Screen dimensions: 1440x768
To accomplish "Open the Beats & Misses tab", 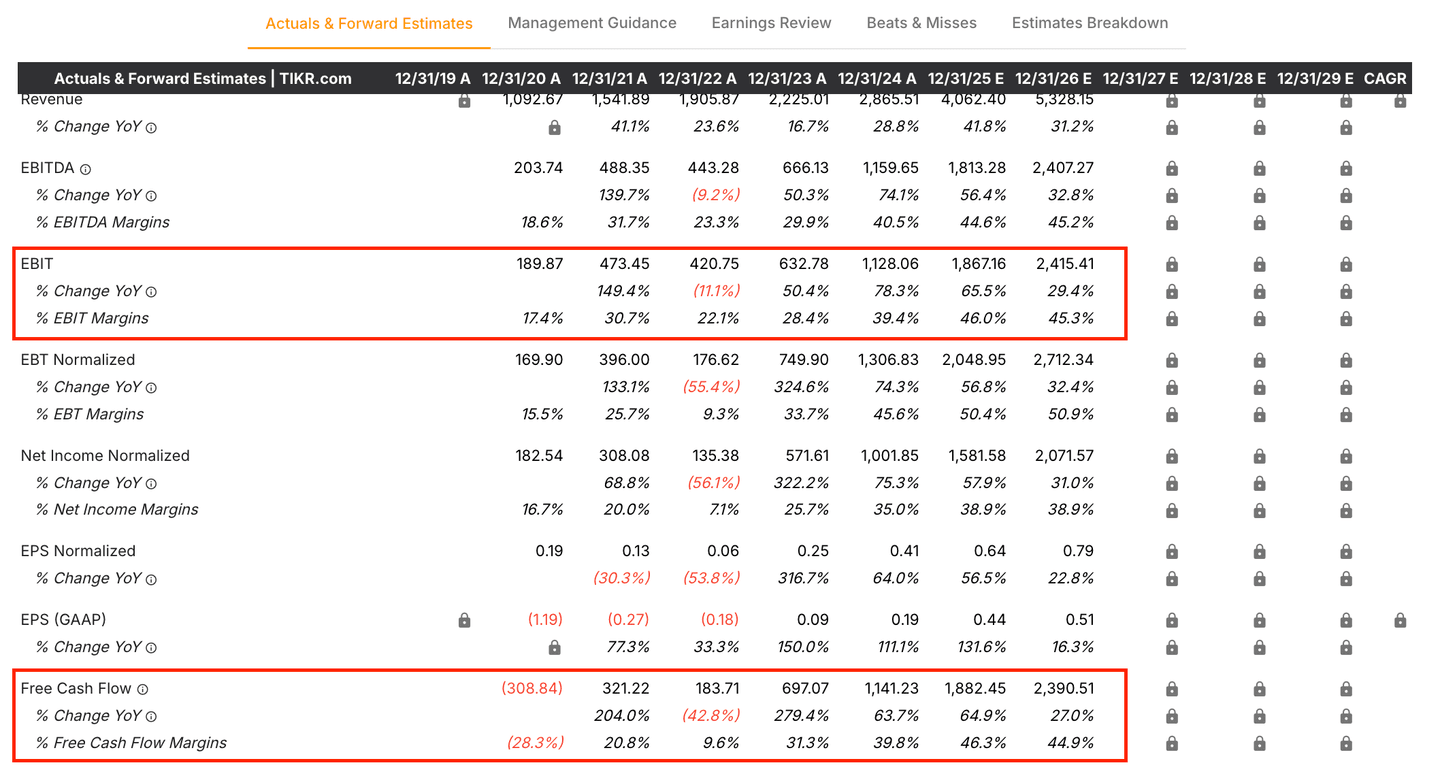I will click(x=921, y=23).
